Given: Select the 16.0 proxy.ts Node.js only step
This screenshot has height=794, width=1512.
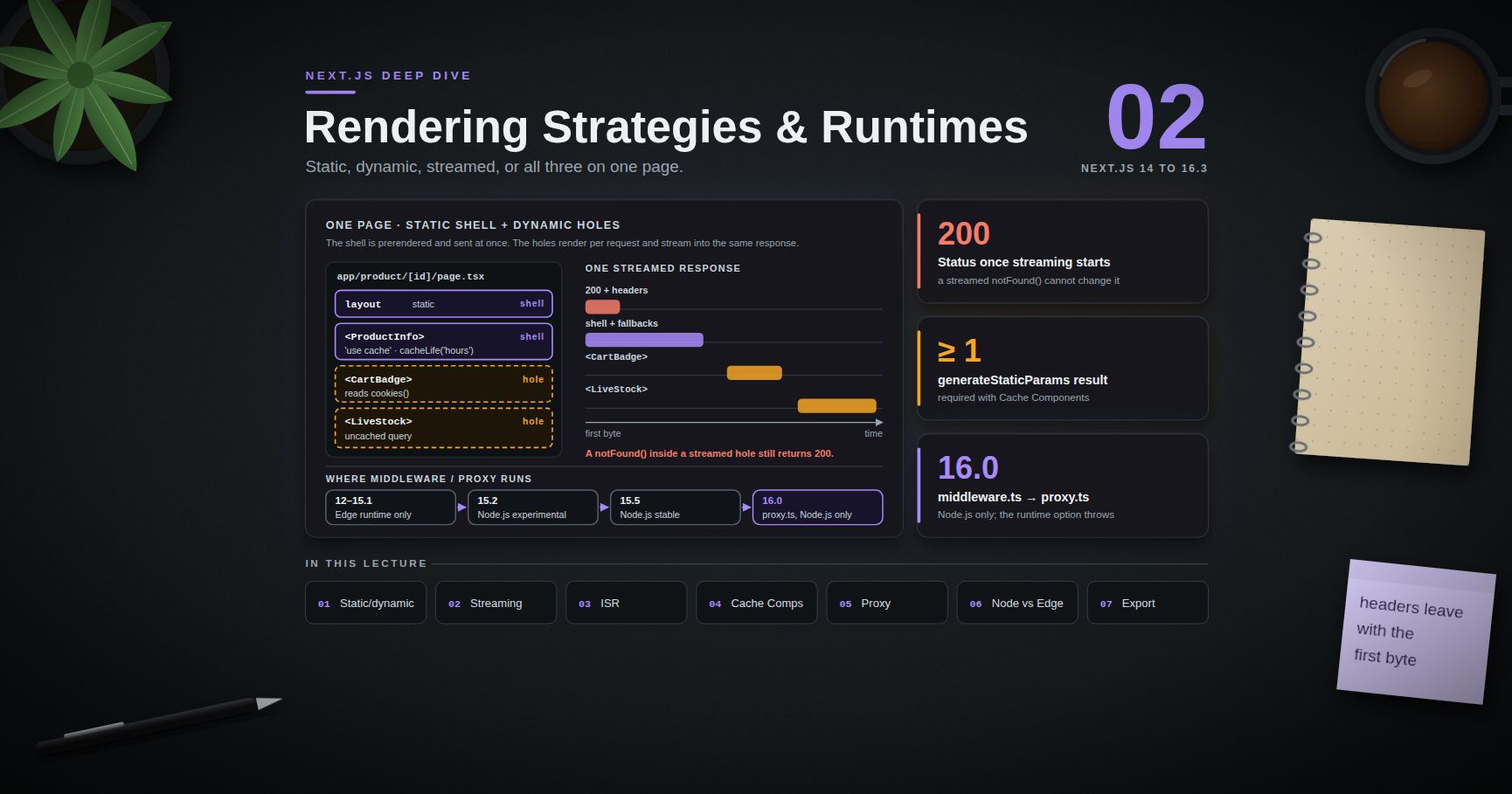Looking at the screenshot, I should (818, 507).
